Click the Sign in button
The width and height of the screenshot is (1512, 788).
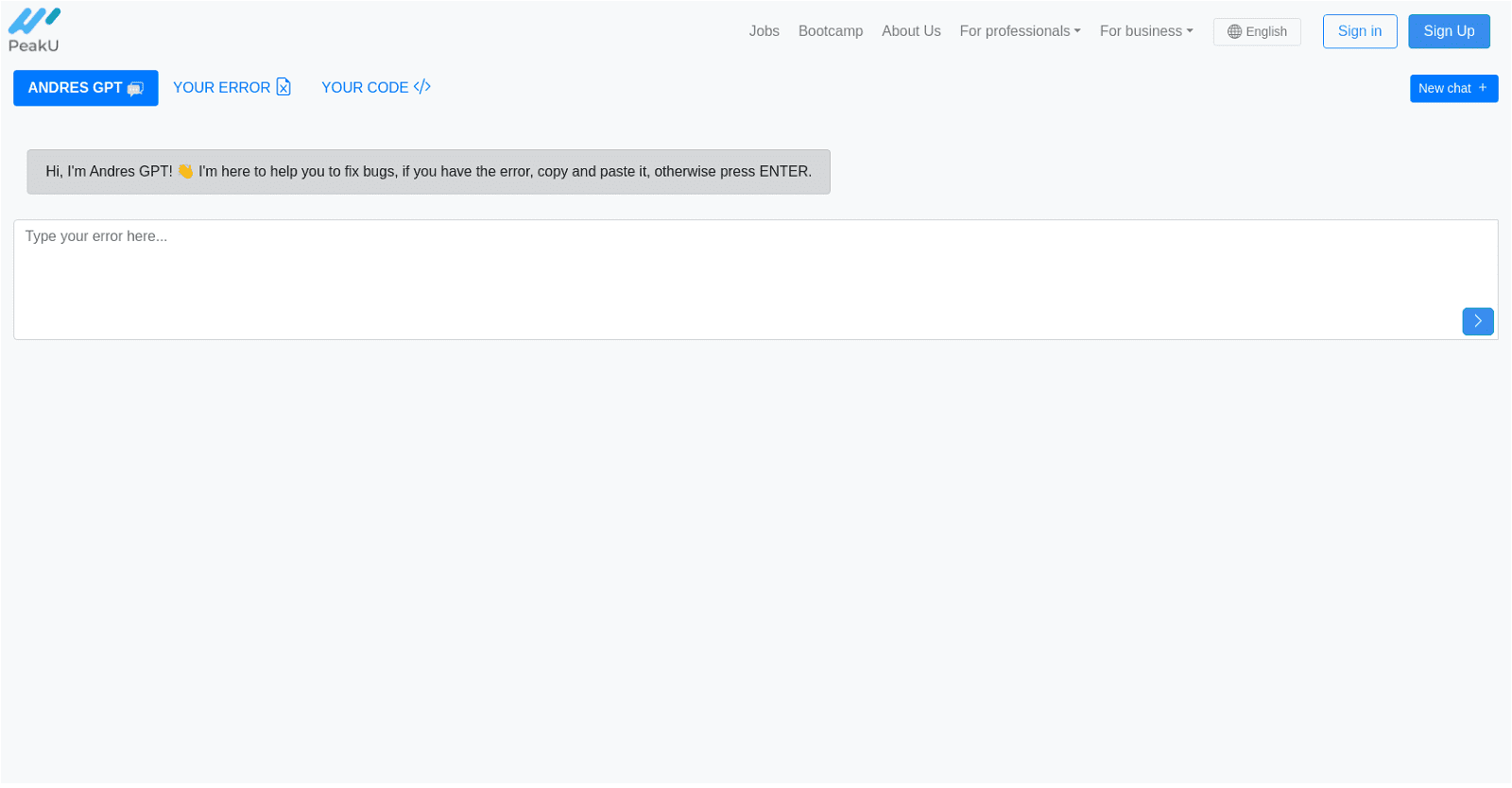coord(1359,31)
